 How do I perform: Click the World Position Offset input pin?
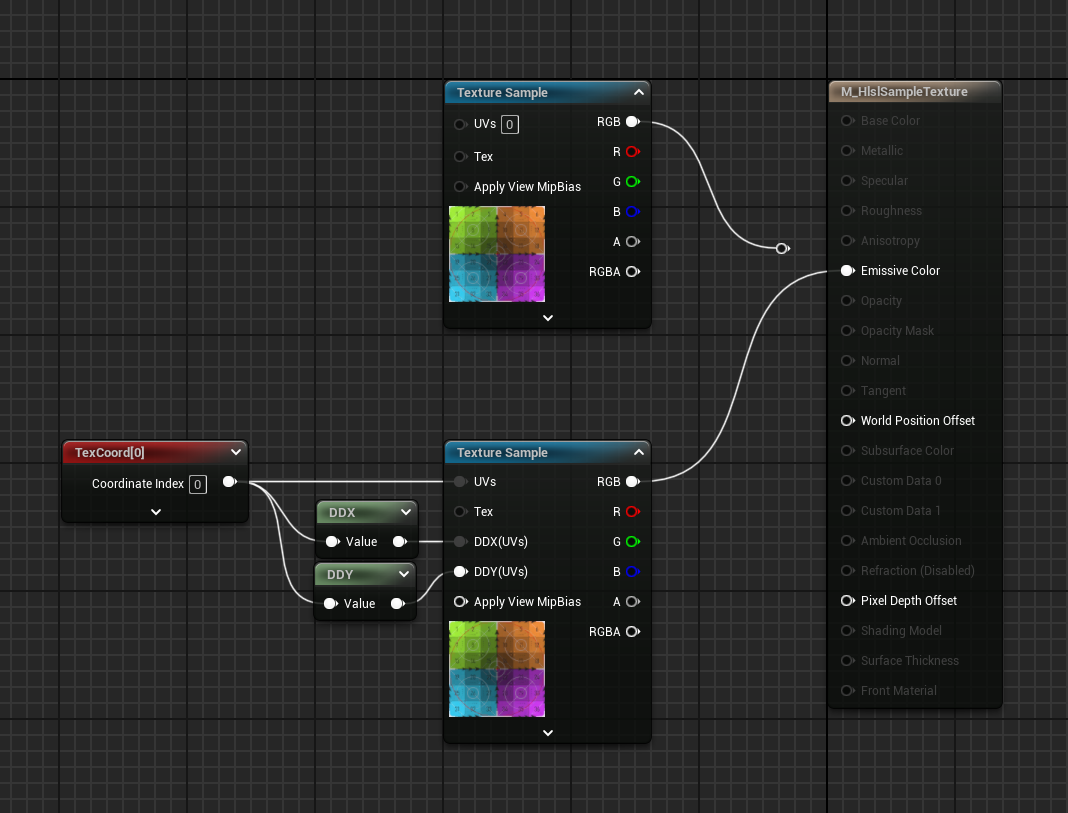847,421
